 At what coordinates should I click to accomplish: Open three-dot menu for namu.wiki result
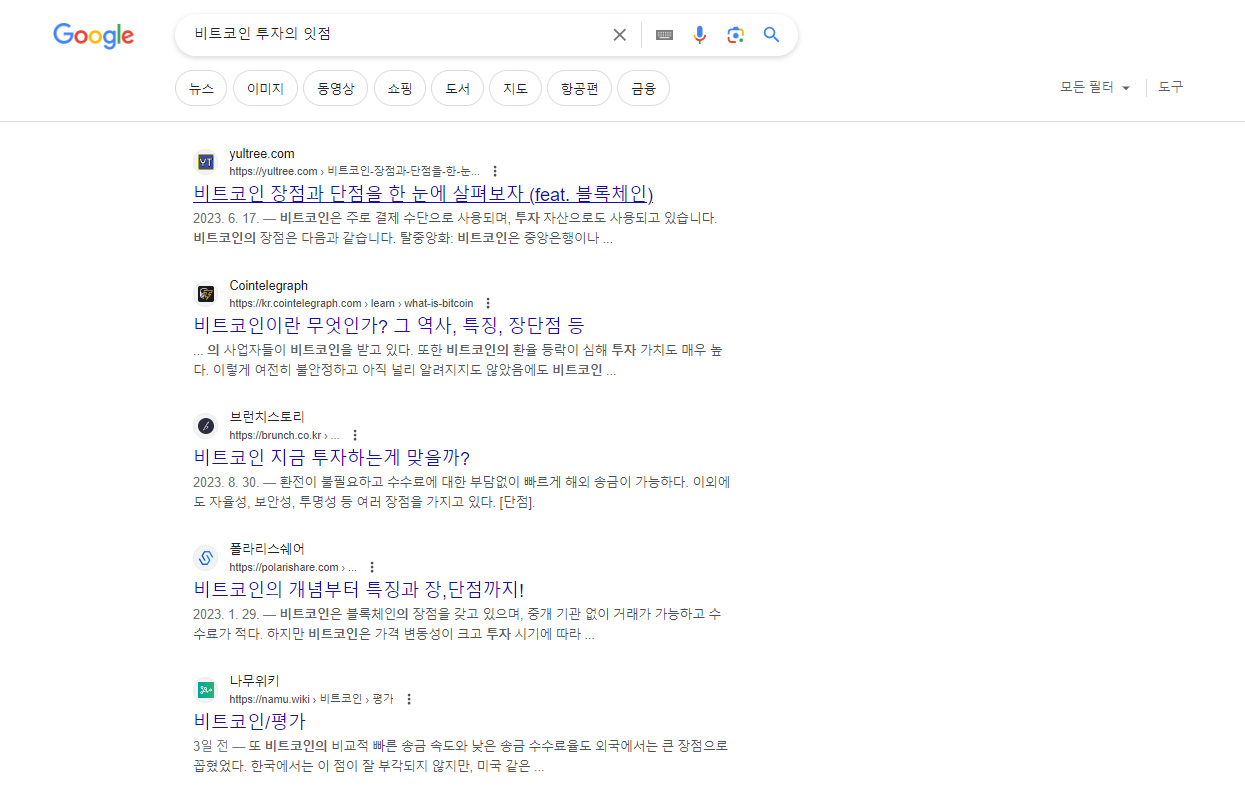pos(409,699)
